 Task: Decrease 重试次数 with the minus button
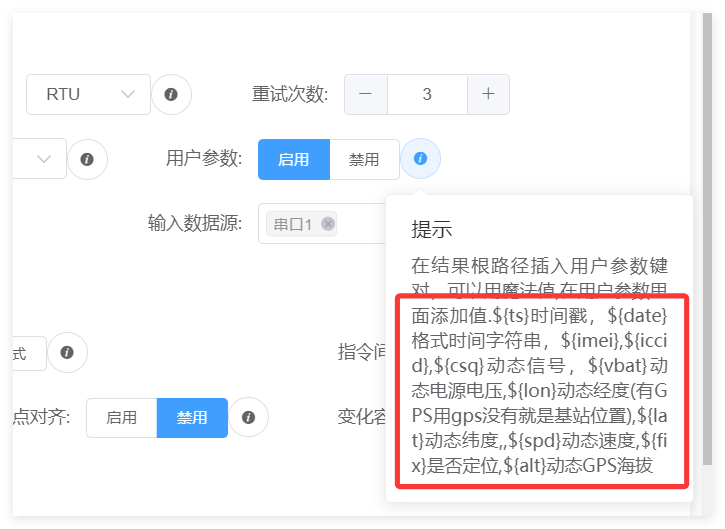point(366,94)
